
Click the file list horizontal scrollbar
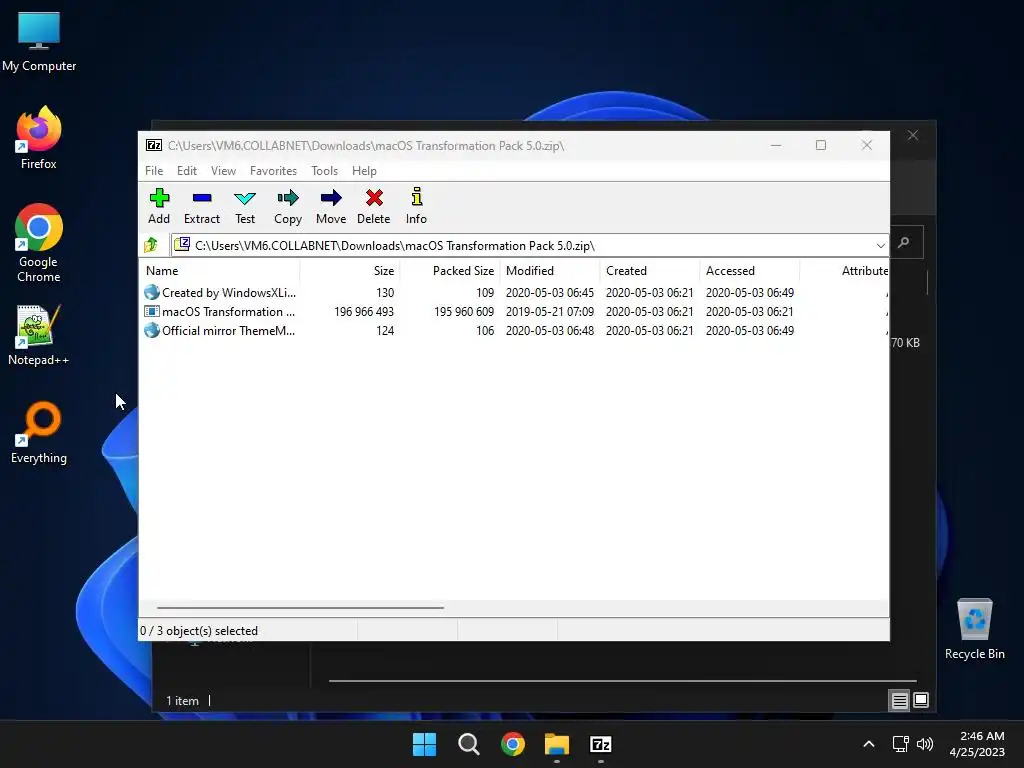click(x=300, y=607)
